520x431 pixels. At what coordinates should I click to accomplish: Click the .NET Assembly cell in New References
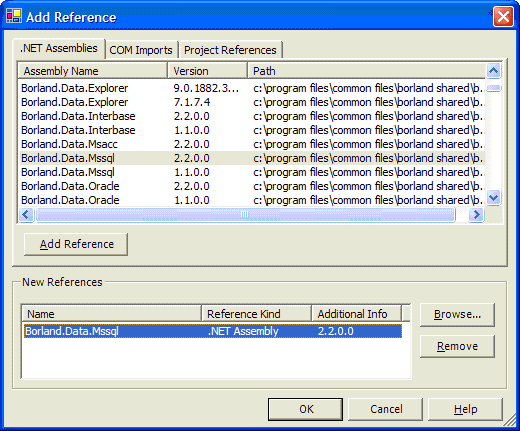243,331
